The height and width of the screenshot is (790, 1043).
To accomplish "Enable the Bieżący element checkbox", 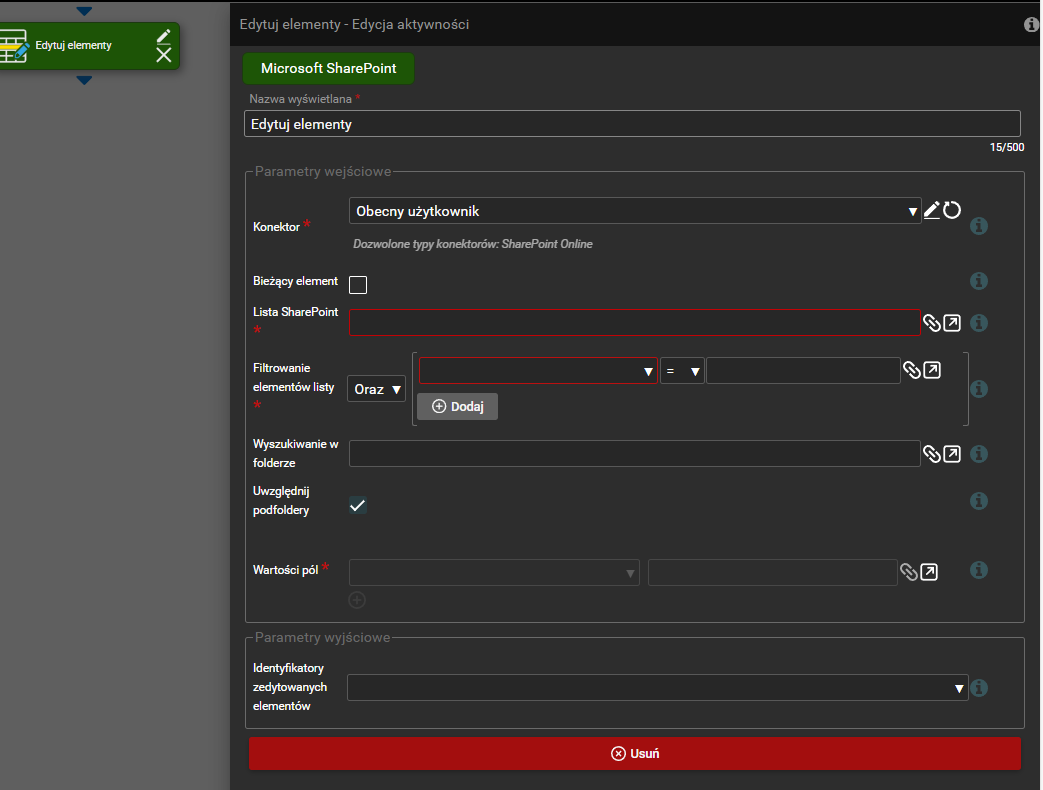I will coord(358,285).
